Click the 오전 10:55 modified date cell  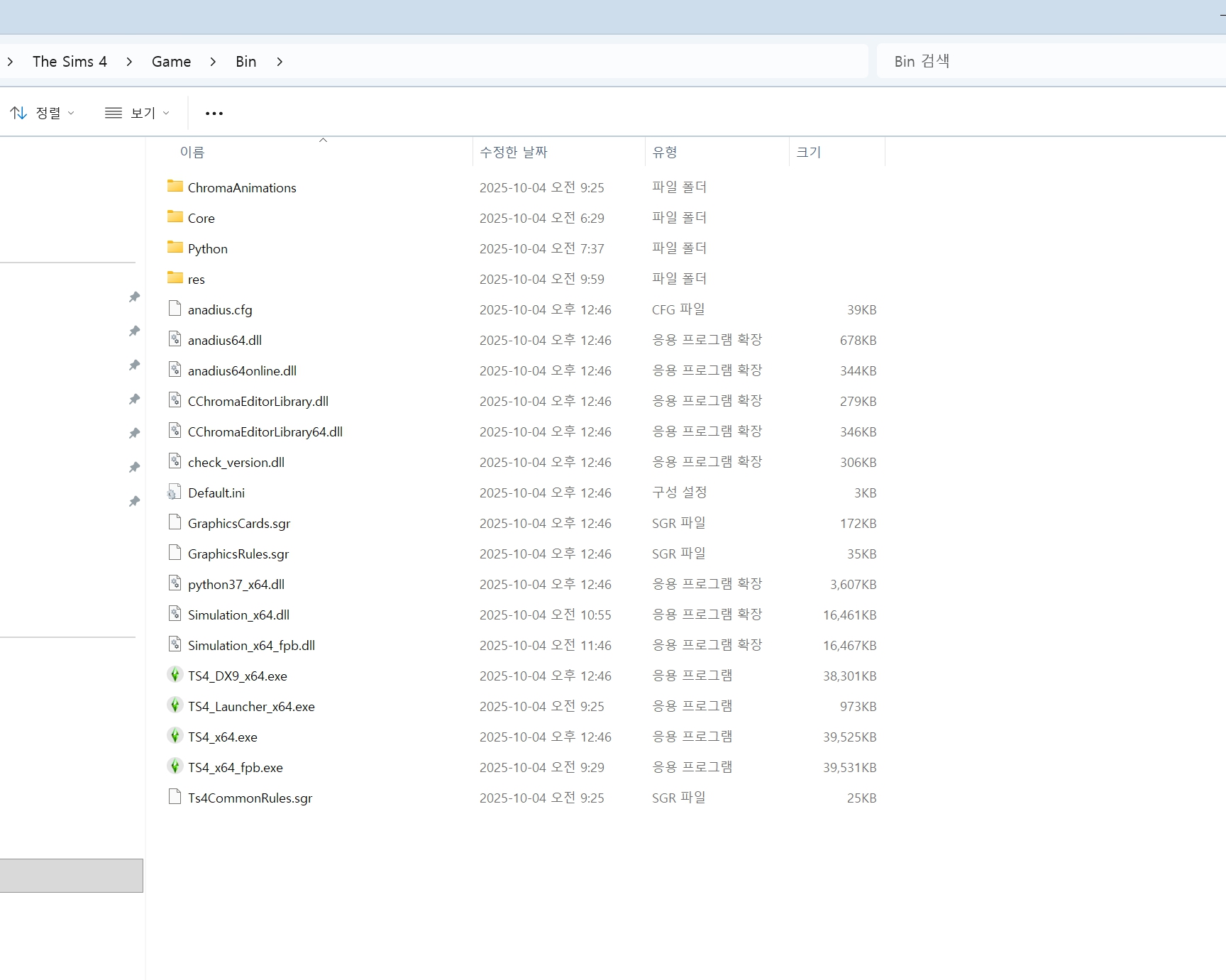(x=546, y=615)
